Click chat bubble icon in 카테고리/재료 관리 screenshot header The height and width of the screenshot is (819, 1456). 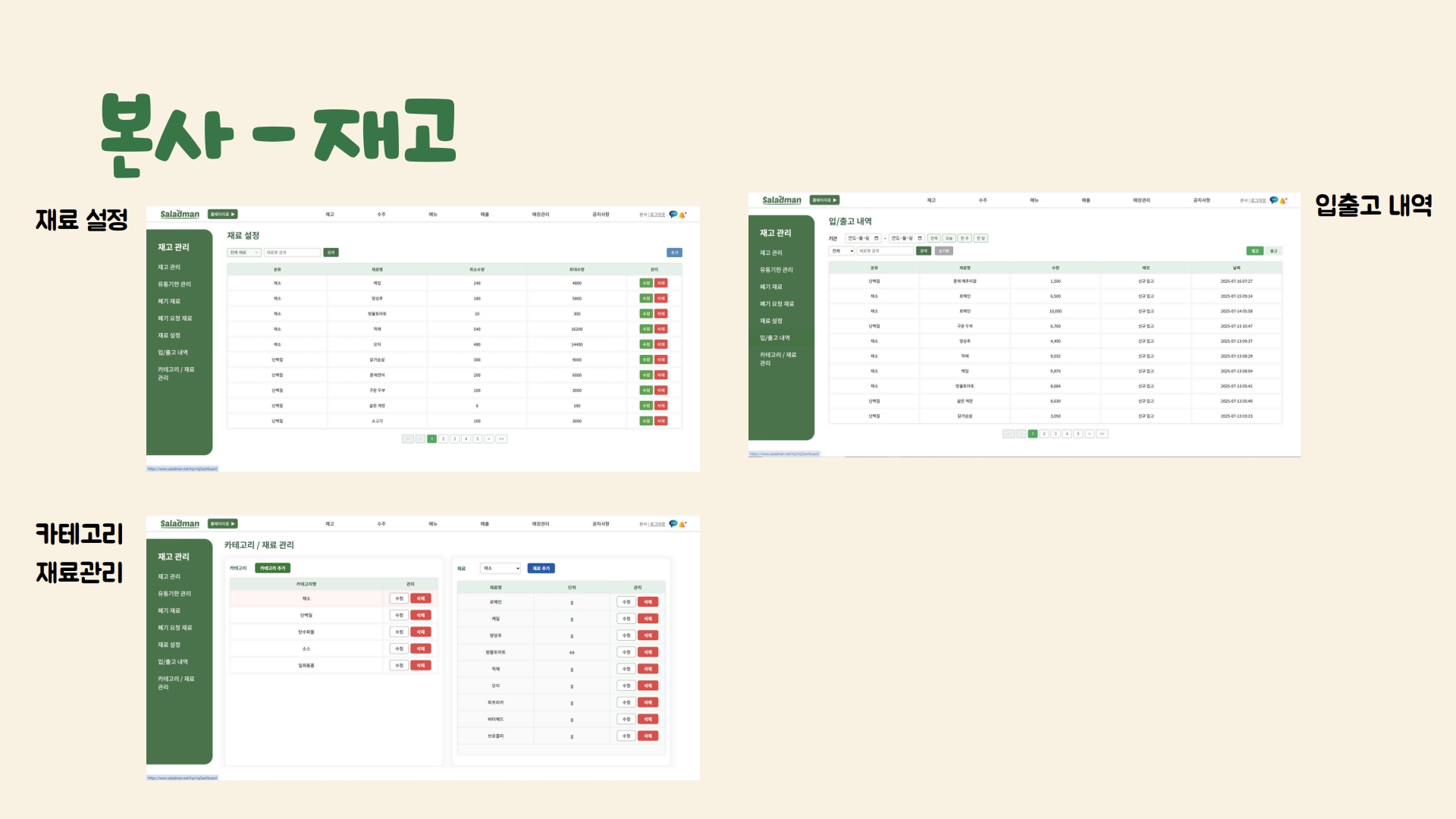[673, 524]
